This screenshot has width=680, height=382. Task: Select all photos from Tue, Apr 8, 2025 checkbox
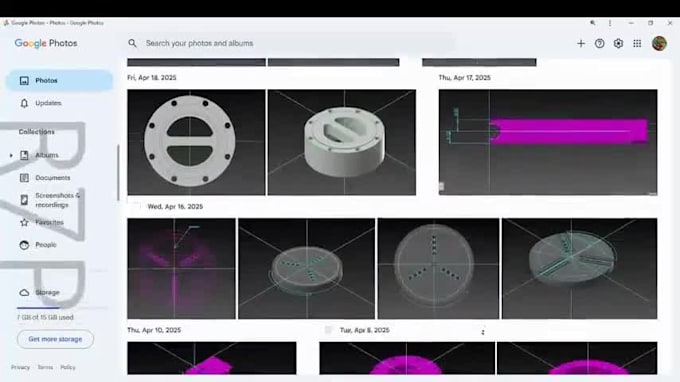pyautogui.click(x=328, y=330)
